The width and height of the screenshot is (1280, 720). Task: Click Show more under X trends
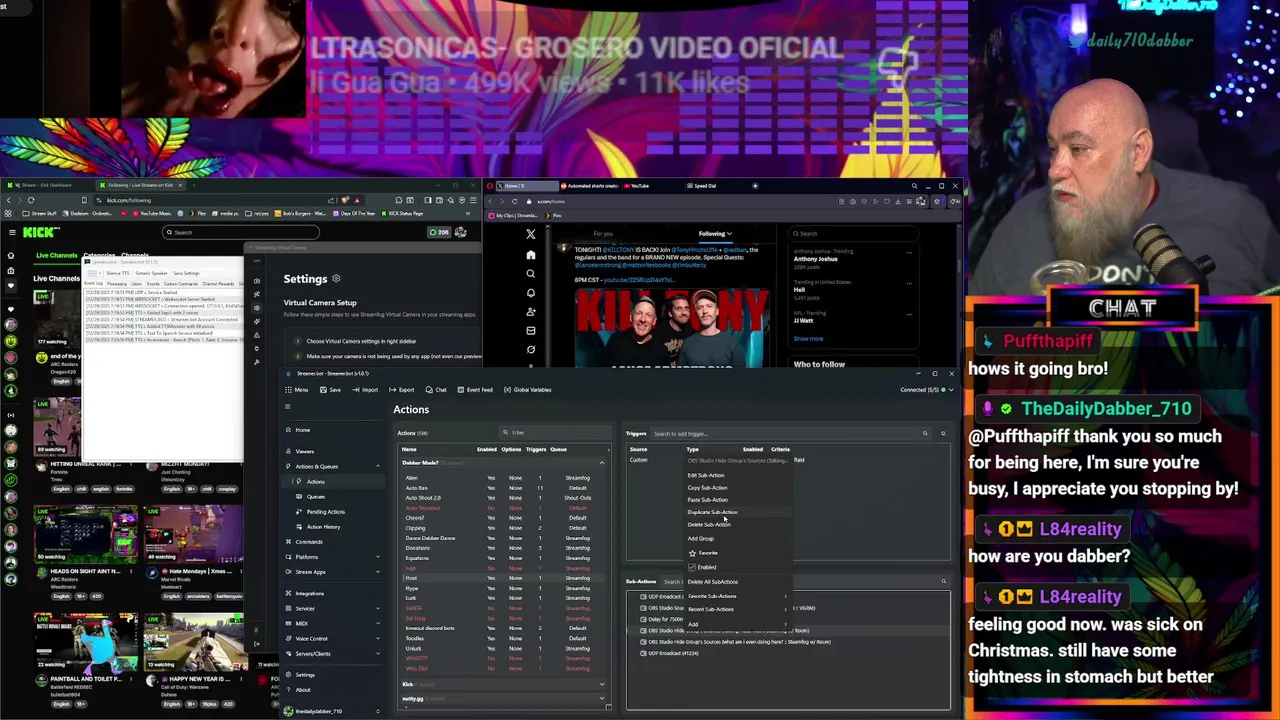[808, 339]
